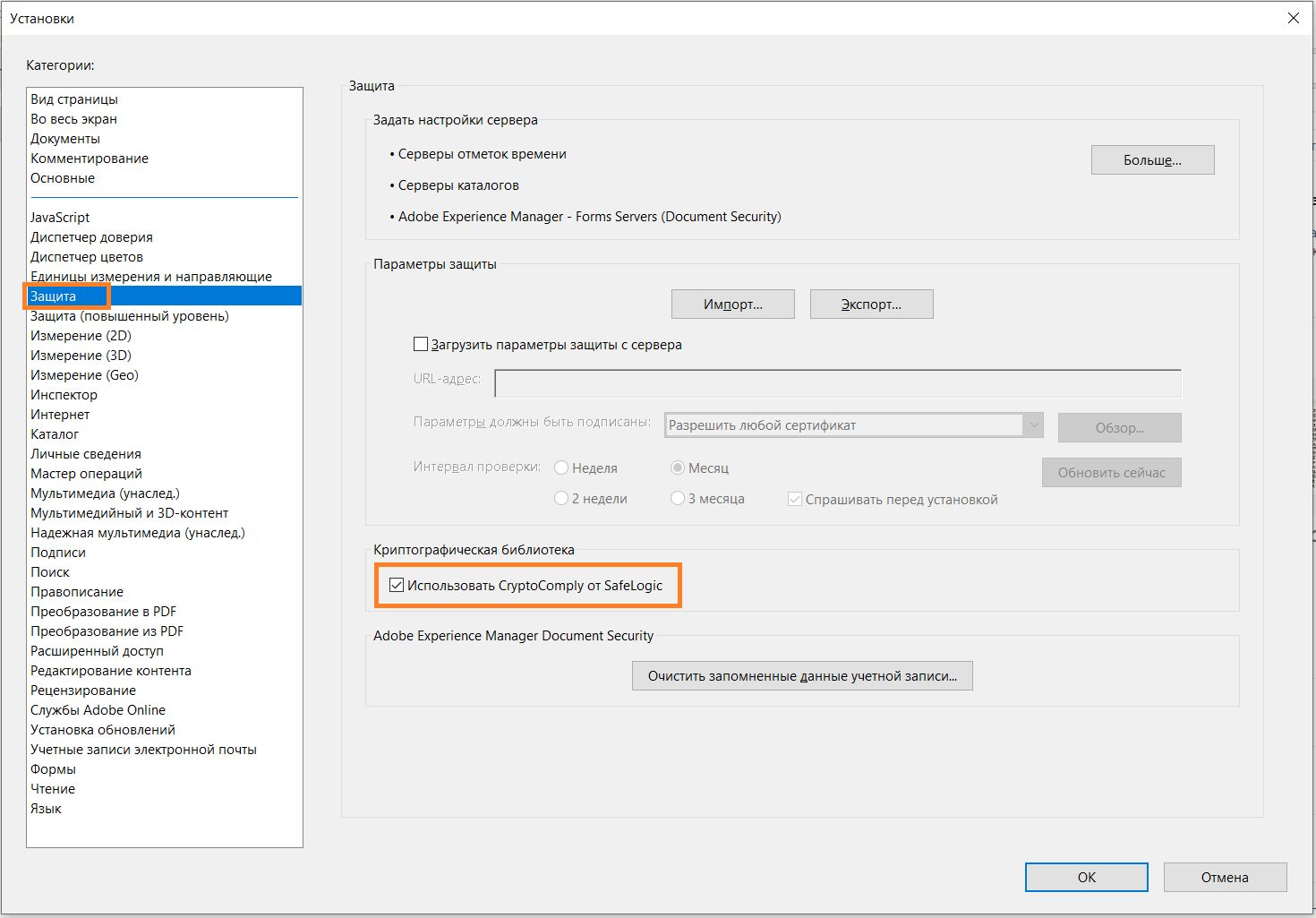Select the Каталог category

pyautogui.click(x=165, y=434)
